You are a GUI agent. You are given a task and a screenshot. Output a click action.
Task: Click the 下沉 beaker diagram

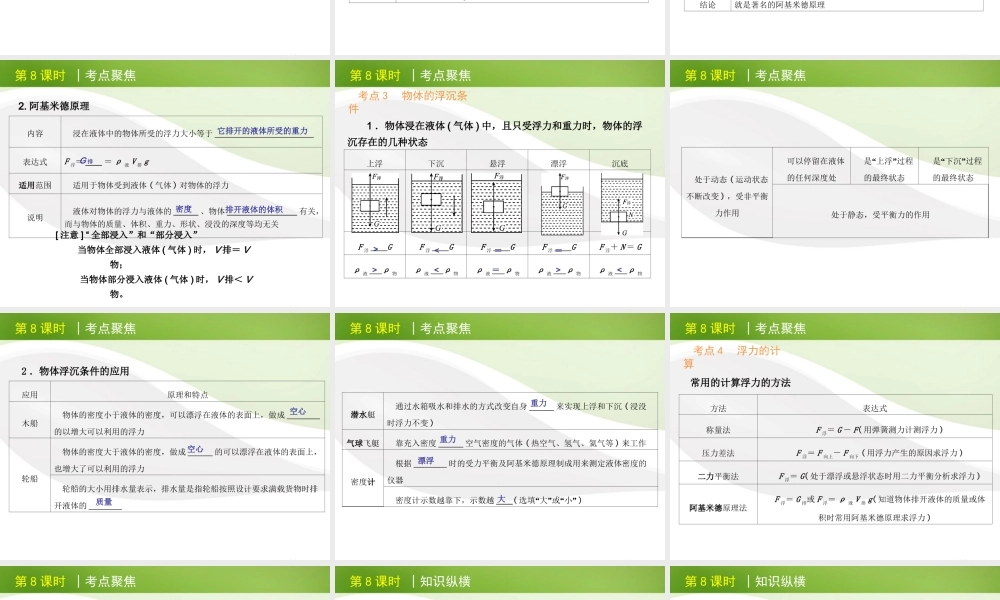[436, 204]
